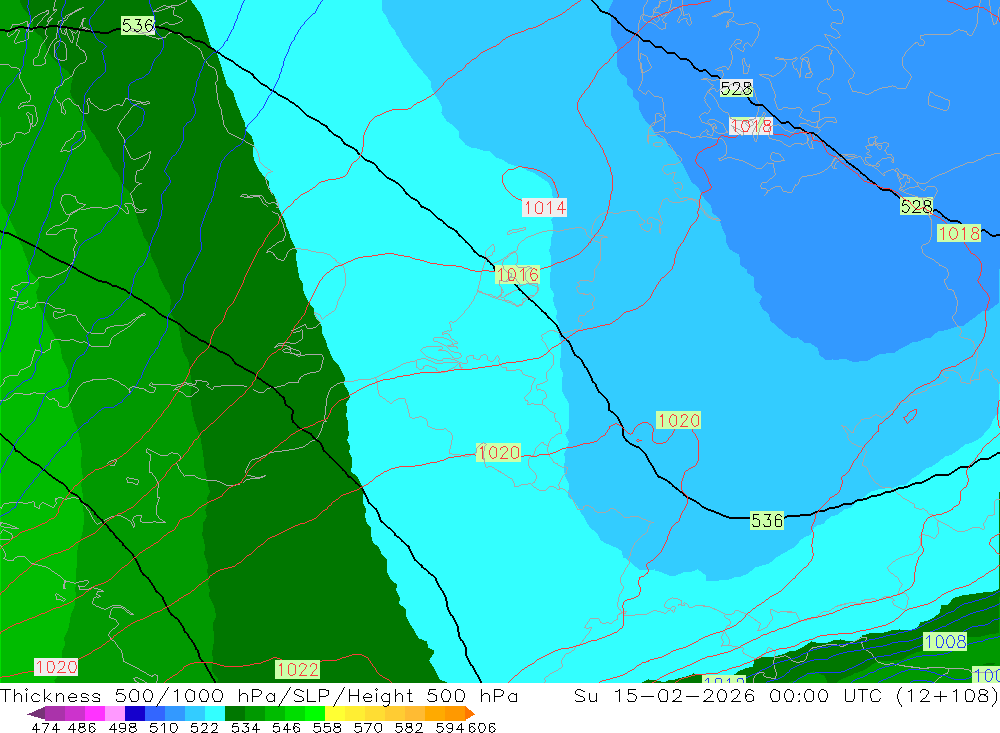The width and height of the screenshot is (1000, 733).
Task: Pick the bright magenta legend swatch
Action: 93,713
